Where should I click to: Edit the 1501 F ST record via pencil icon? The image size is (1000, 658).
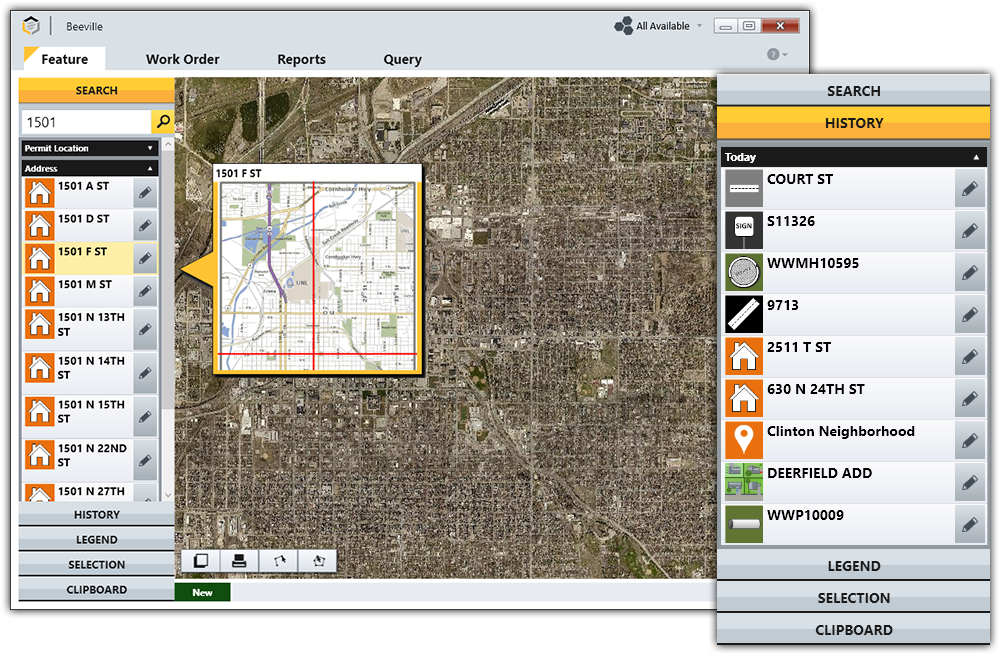pyautogui.click(x=145, y=258)
